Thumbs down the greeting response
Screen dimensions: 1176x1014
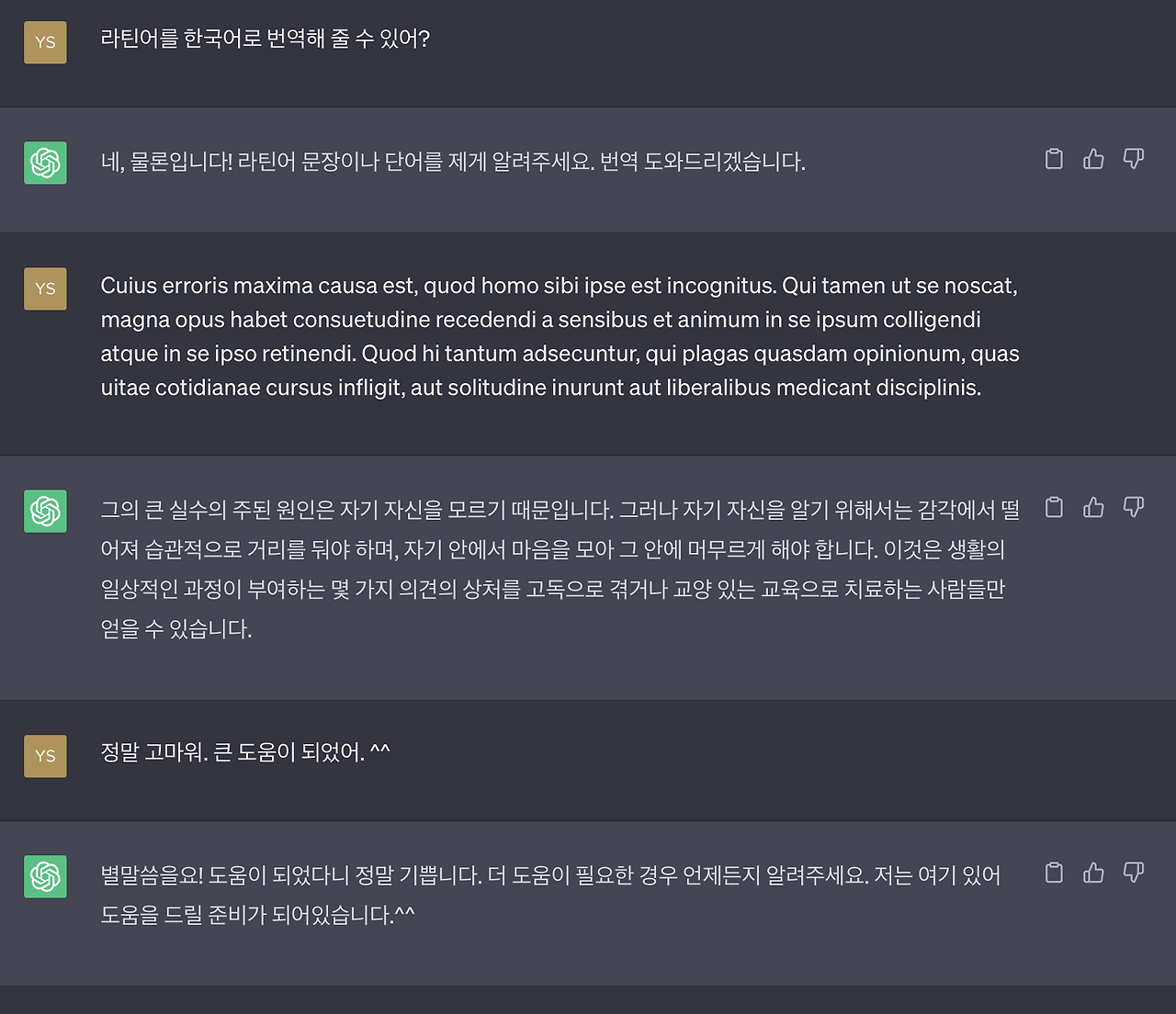point(1133,158)
